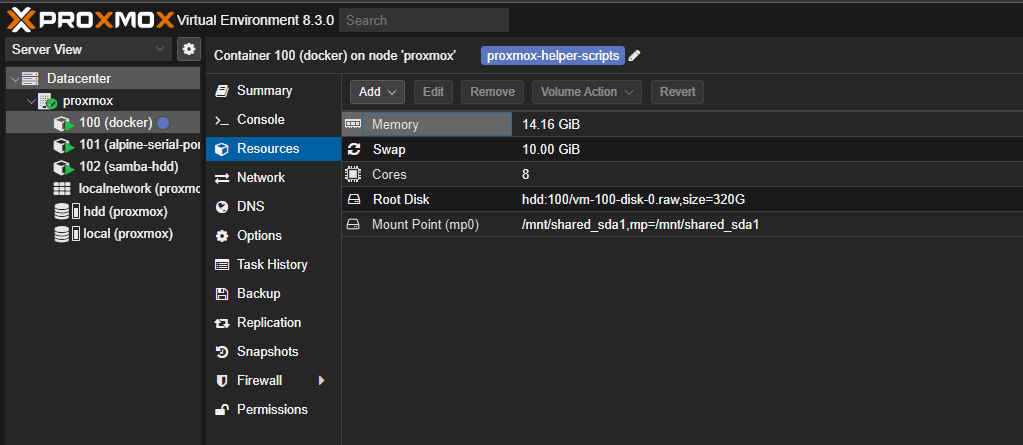Click the Datacenter server icon
This screenshot has height=445, width=1023.
click(30, 78)
